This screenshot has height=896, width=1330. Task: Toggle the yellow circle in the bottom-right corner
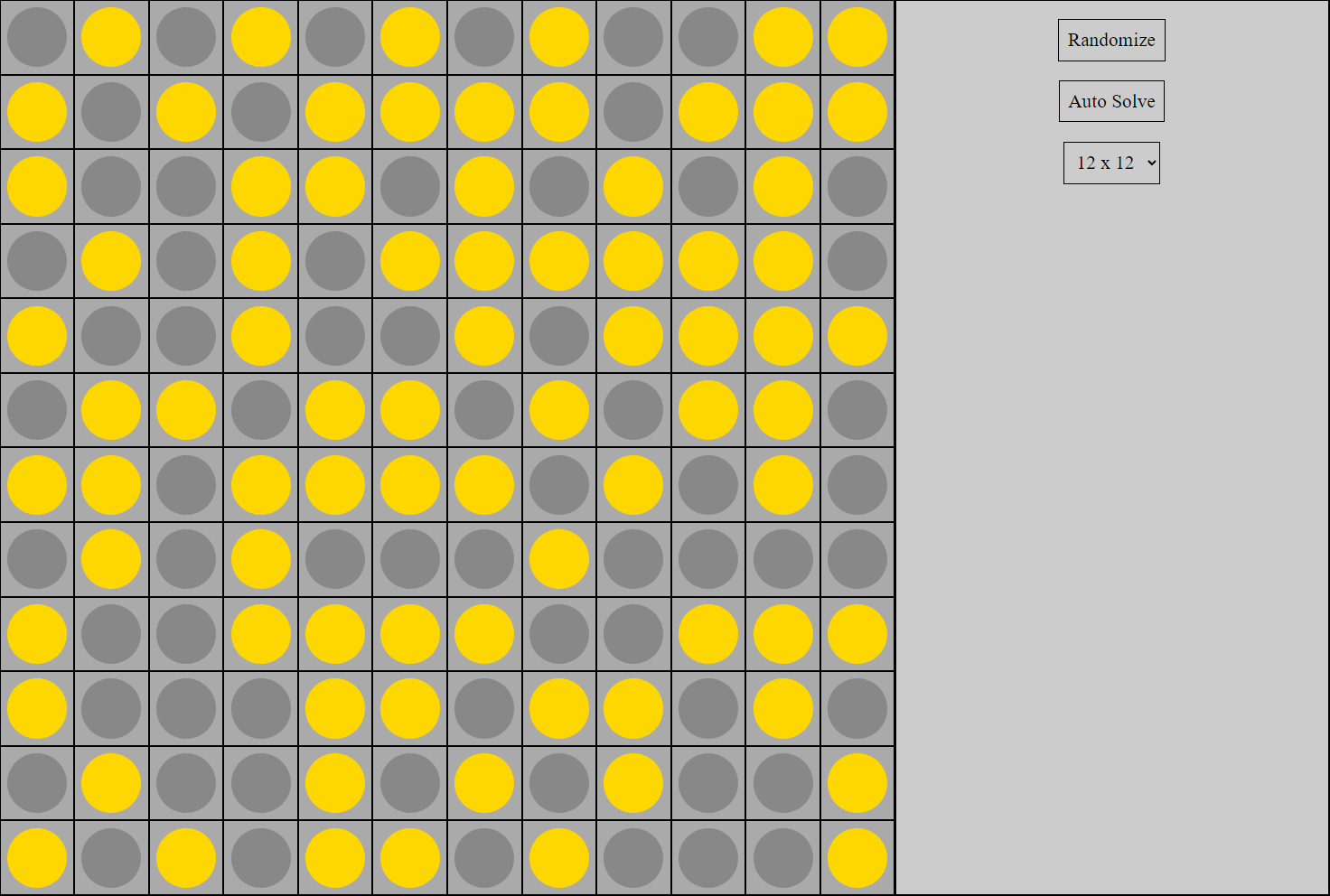[856, 858]
